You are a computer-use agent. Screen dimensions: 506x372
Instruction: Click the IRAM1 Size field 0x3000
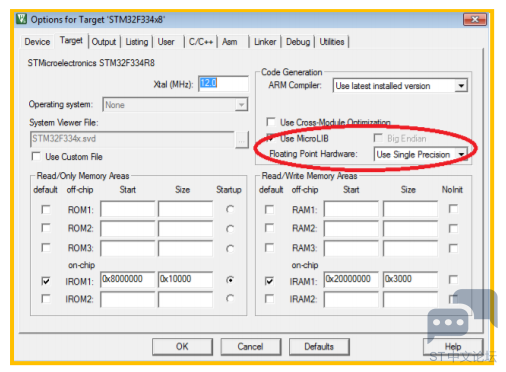tap(410, 279)
